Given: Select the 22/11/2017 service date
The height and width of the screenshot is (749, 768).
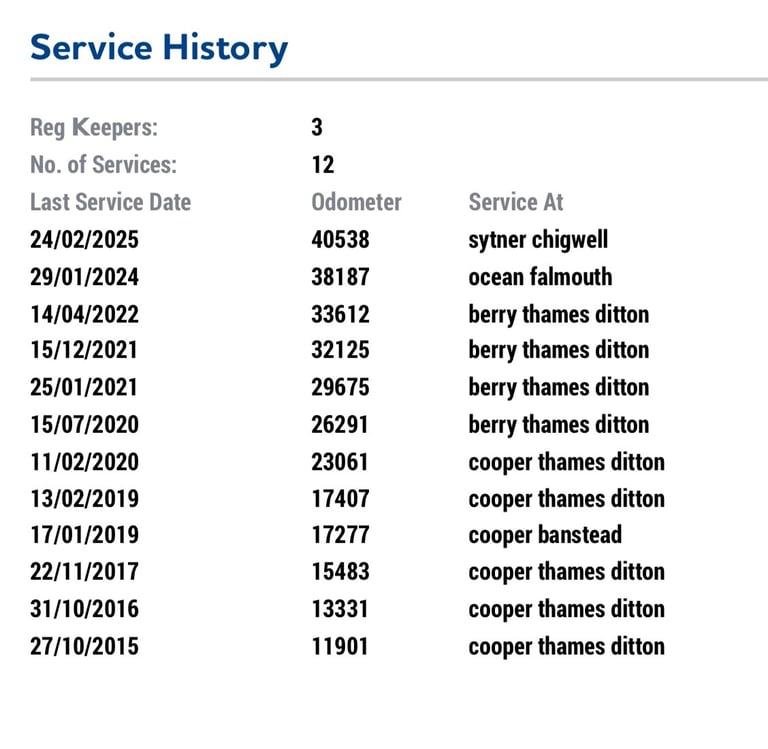Looking at the screenshot, I should click(85, 572).
